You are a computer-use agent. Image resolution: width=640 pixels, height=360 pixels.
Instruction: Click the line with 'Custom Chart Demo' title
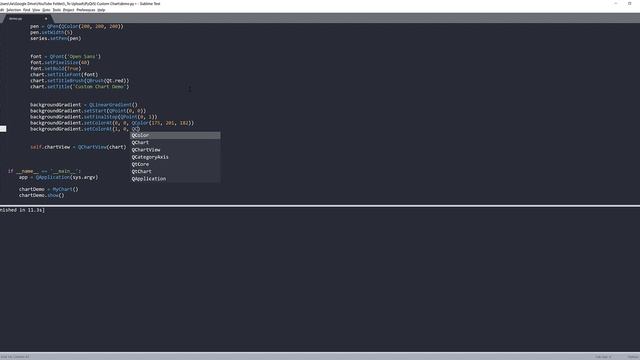[80, 87]
